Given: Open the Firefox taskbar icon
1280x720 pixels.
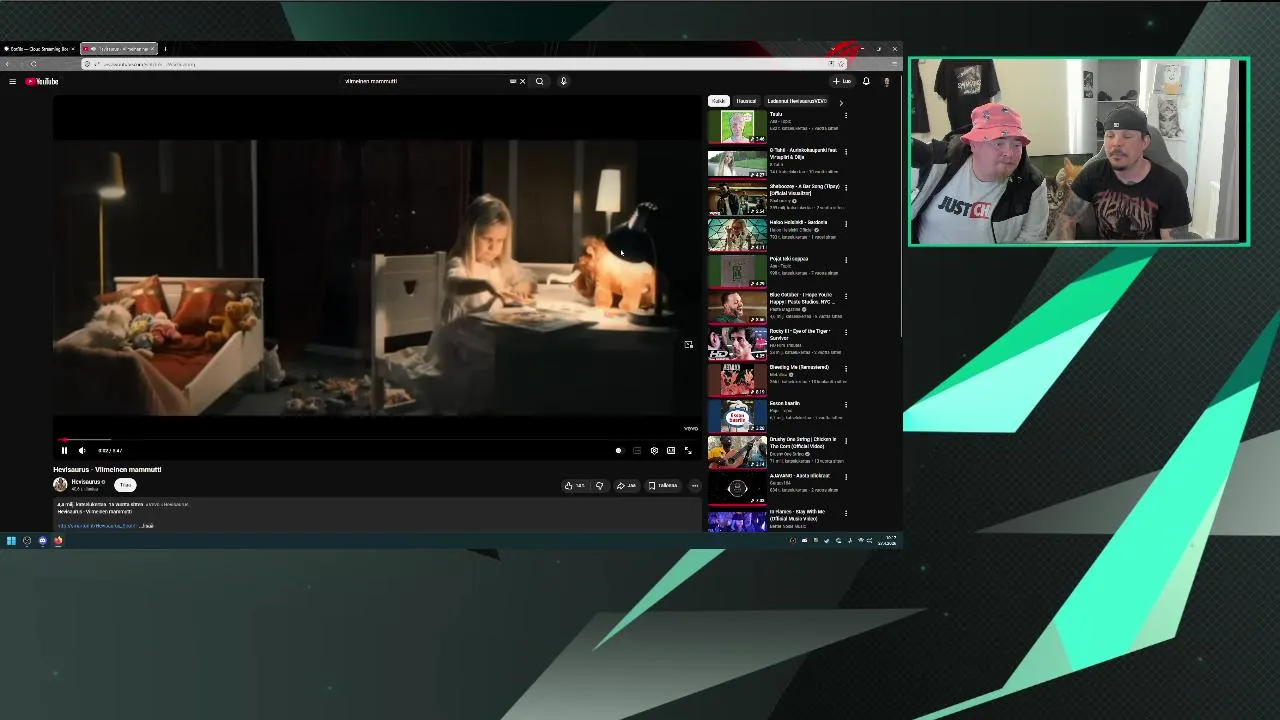Looking at the screenshot, I should [58, 541].
